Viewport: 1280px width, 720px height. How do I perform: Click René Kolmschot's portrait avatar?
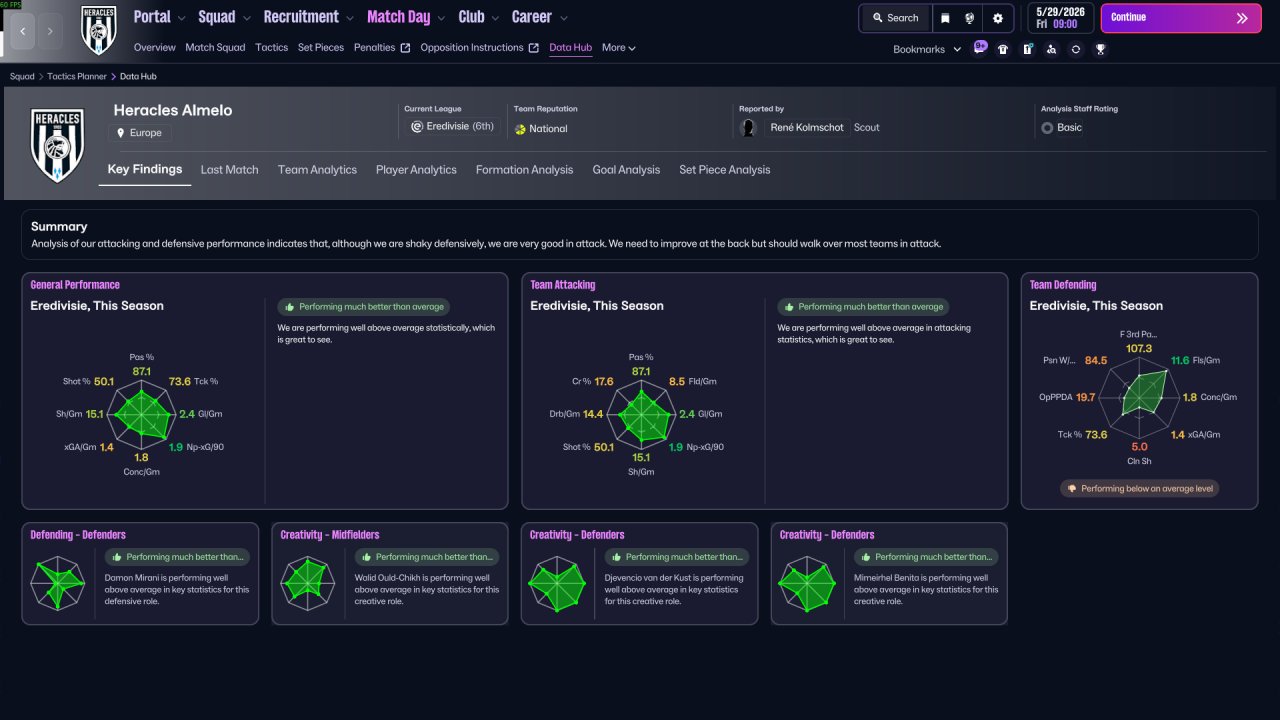(748, 128)
